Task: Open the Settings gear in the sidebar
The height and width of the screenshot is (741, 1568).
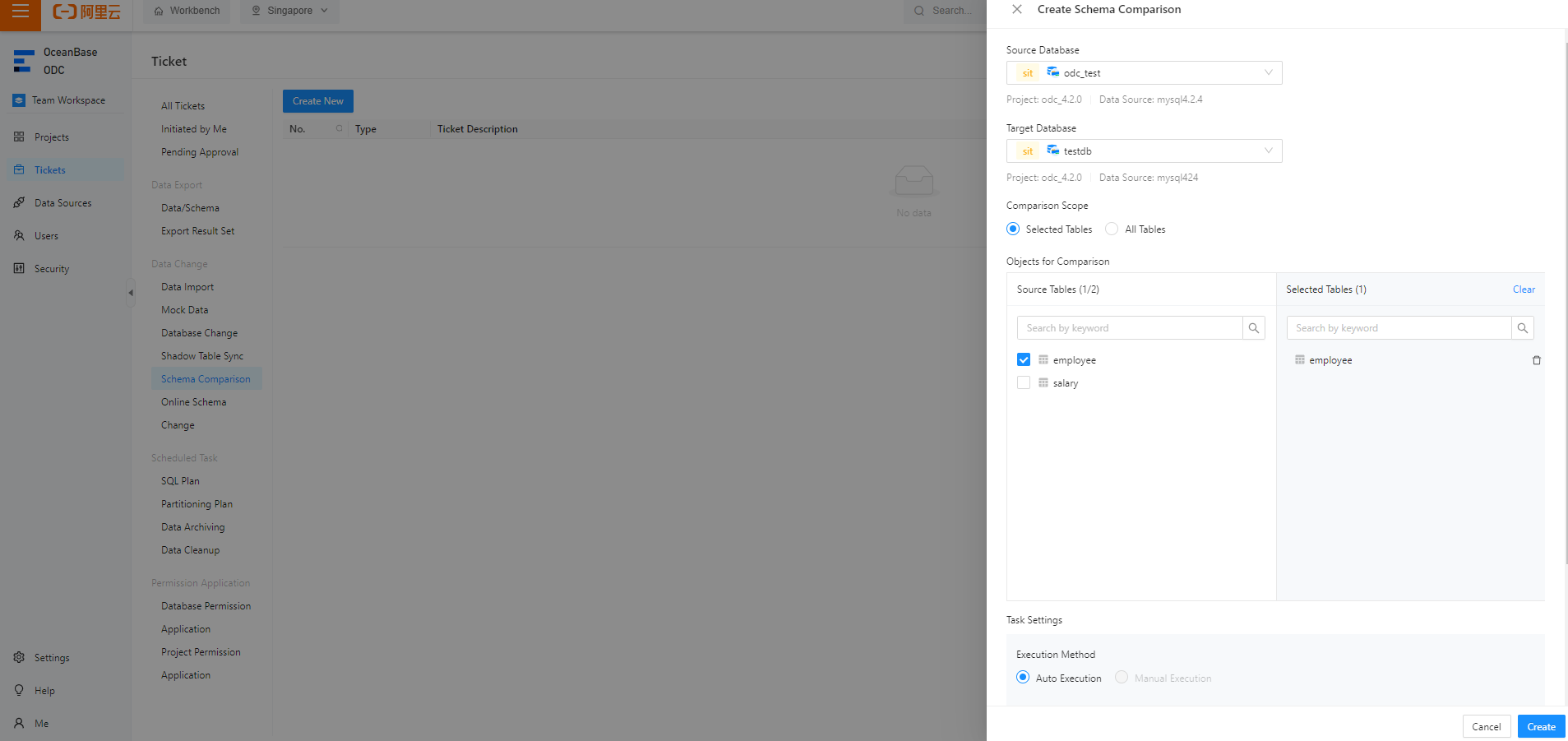Action: point(18,657)
